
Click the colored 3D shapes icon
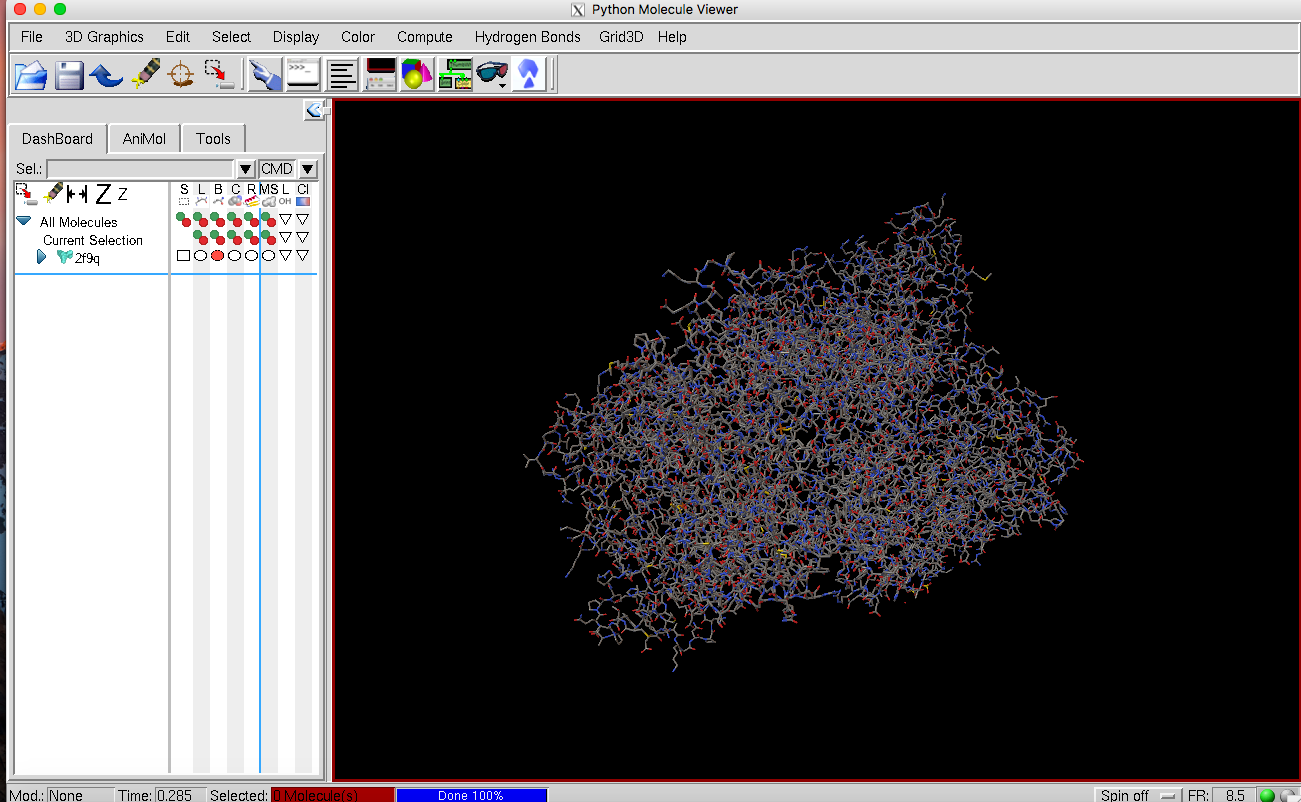pyautogui.click(x=417, y=75)
